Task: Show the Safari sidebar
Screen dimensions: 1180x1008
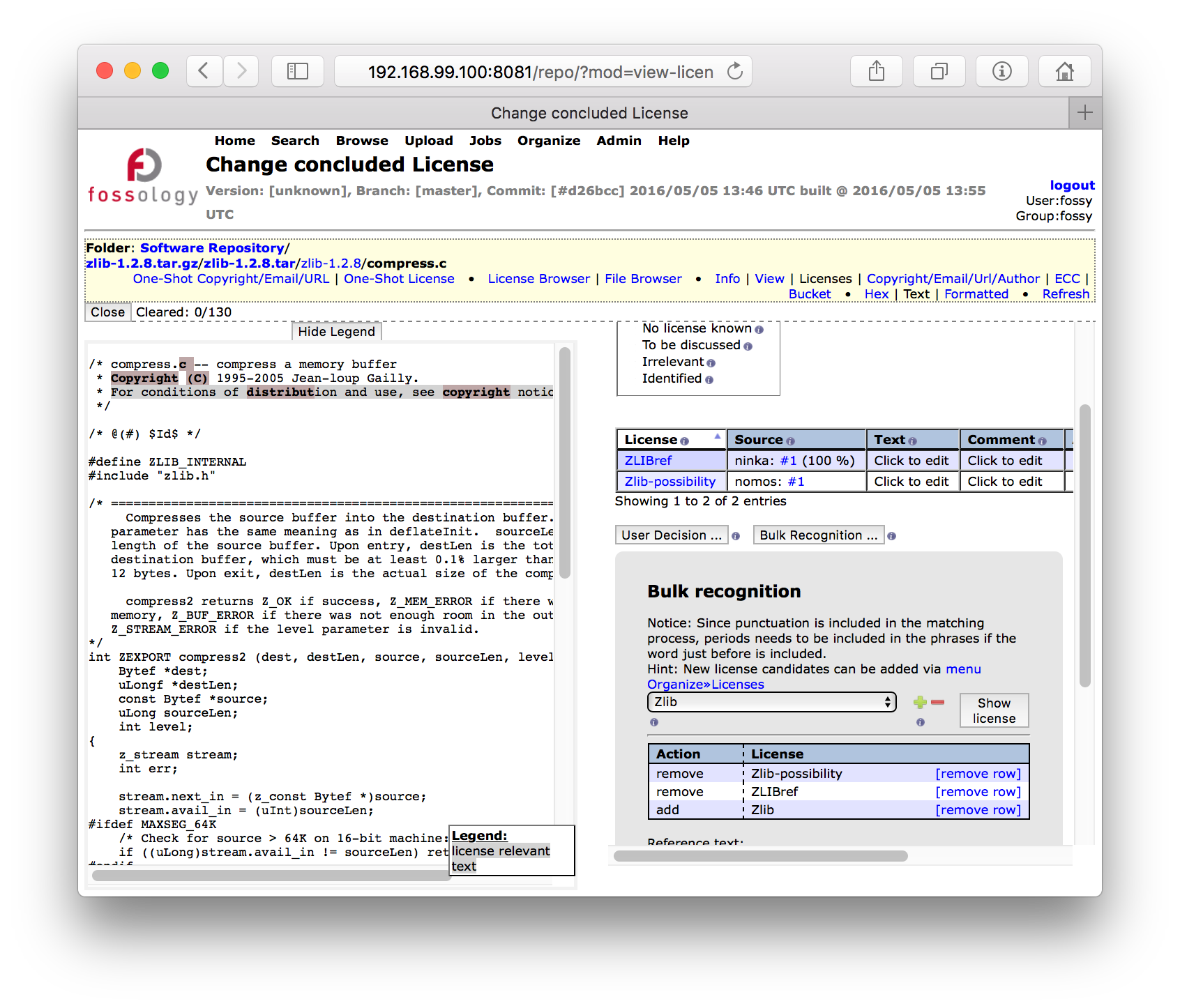Action: [x=298, y=71]
